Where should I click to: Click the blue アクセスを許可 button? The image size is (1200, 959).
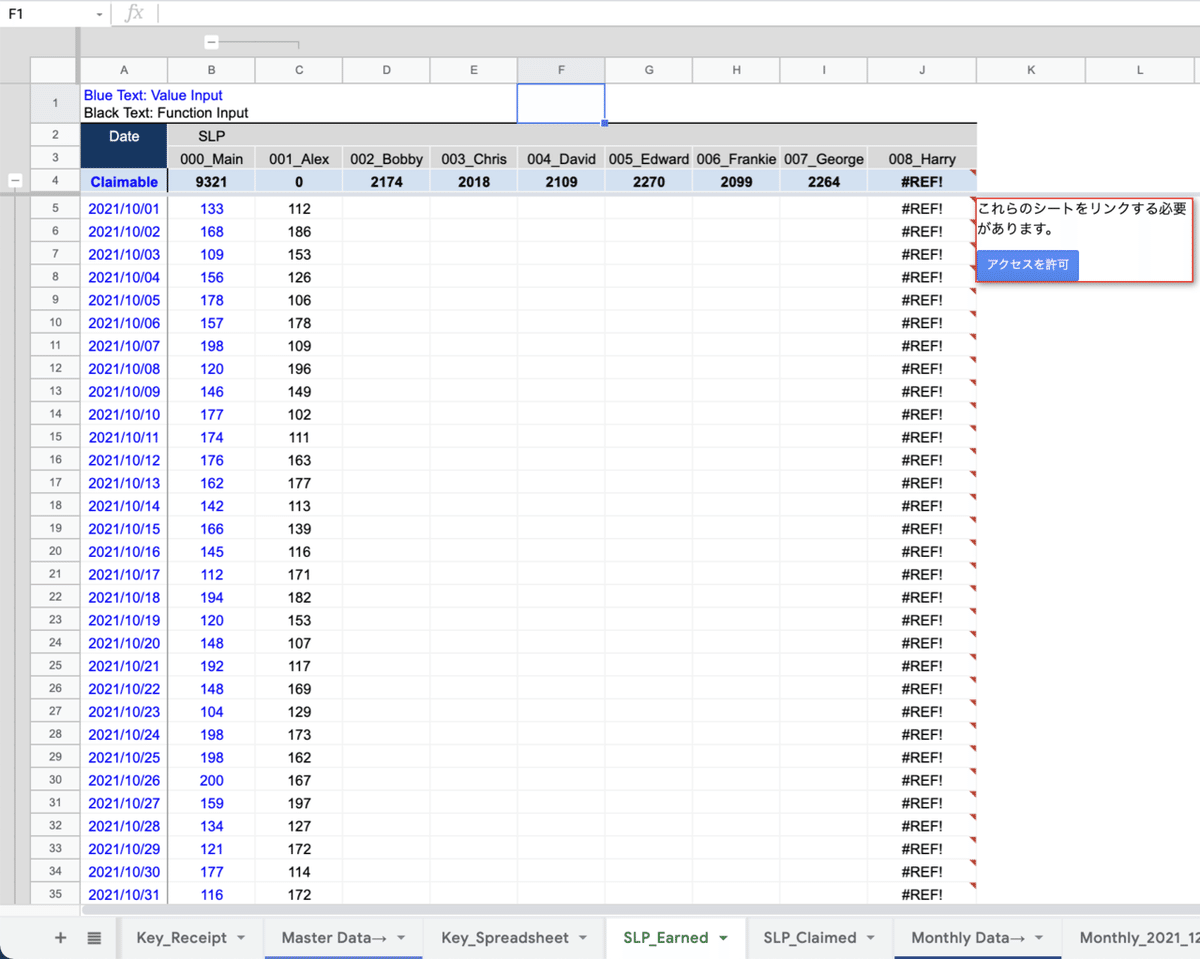pyautogui.click(x=1028, y=265)
